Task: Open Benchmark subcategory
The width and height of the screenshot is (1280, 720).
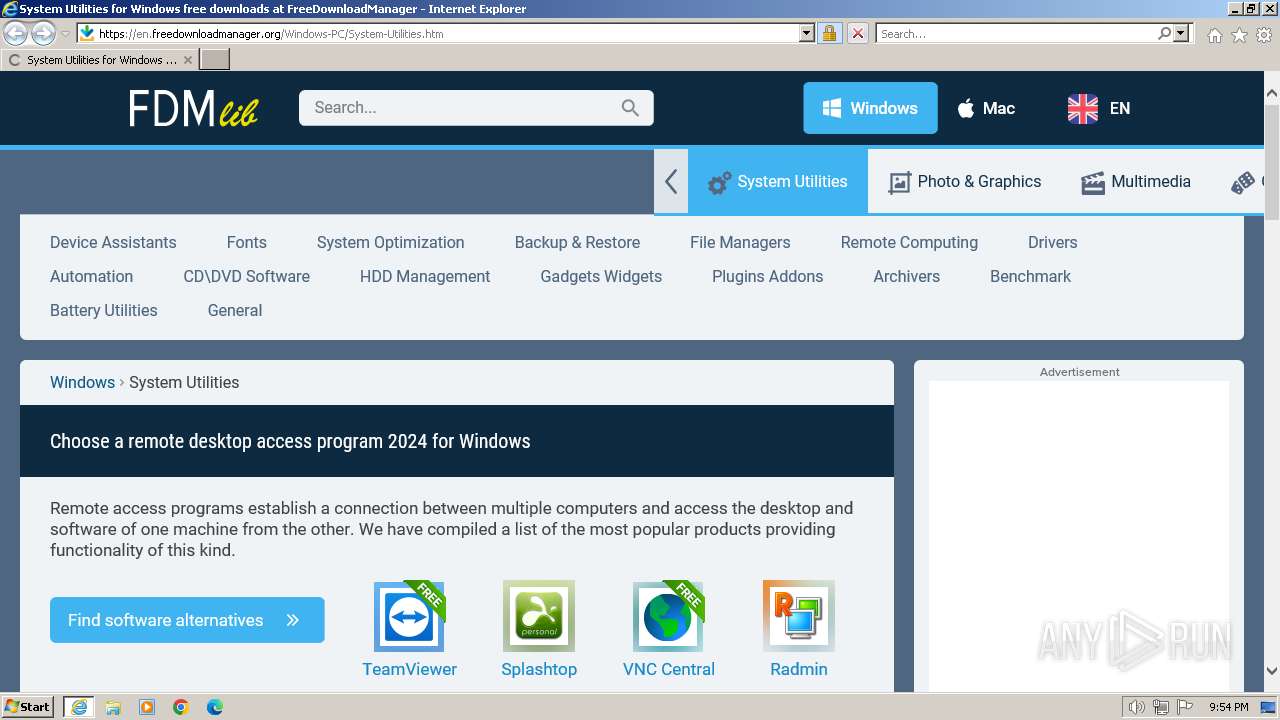Action: pos(1030,276)
